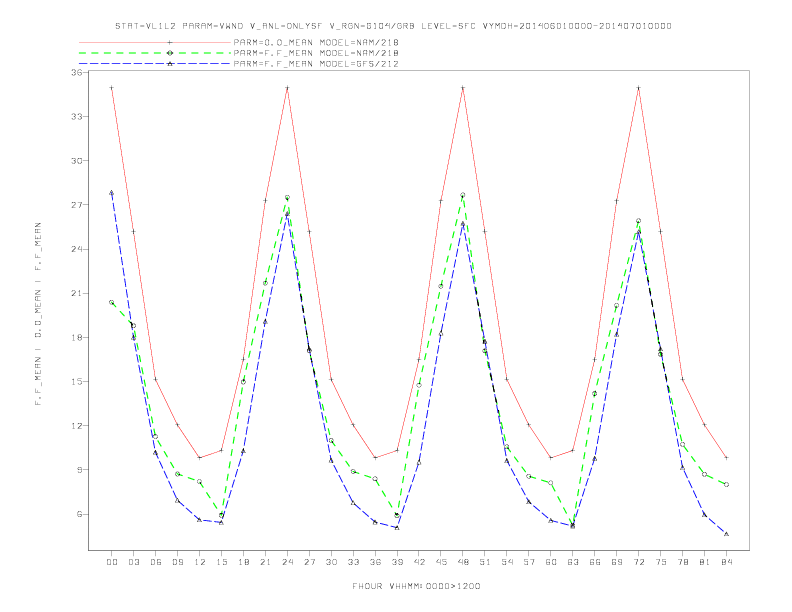Click y-axis tick label 36

[x=77, y=72]
